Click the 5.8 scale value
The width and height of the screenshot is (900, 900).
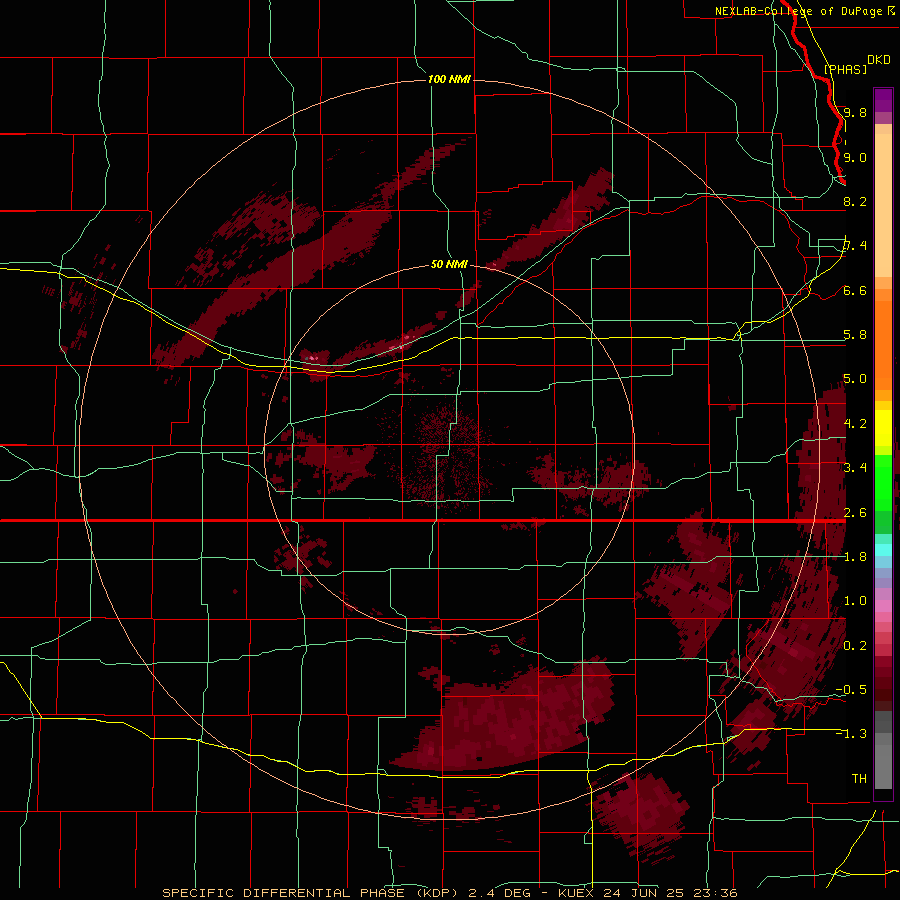click(x=855, y=335)
